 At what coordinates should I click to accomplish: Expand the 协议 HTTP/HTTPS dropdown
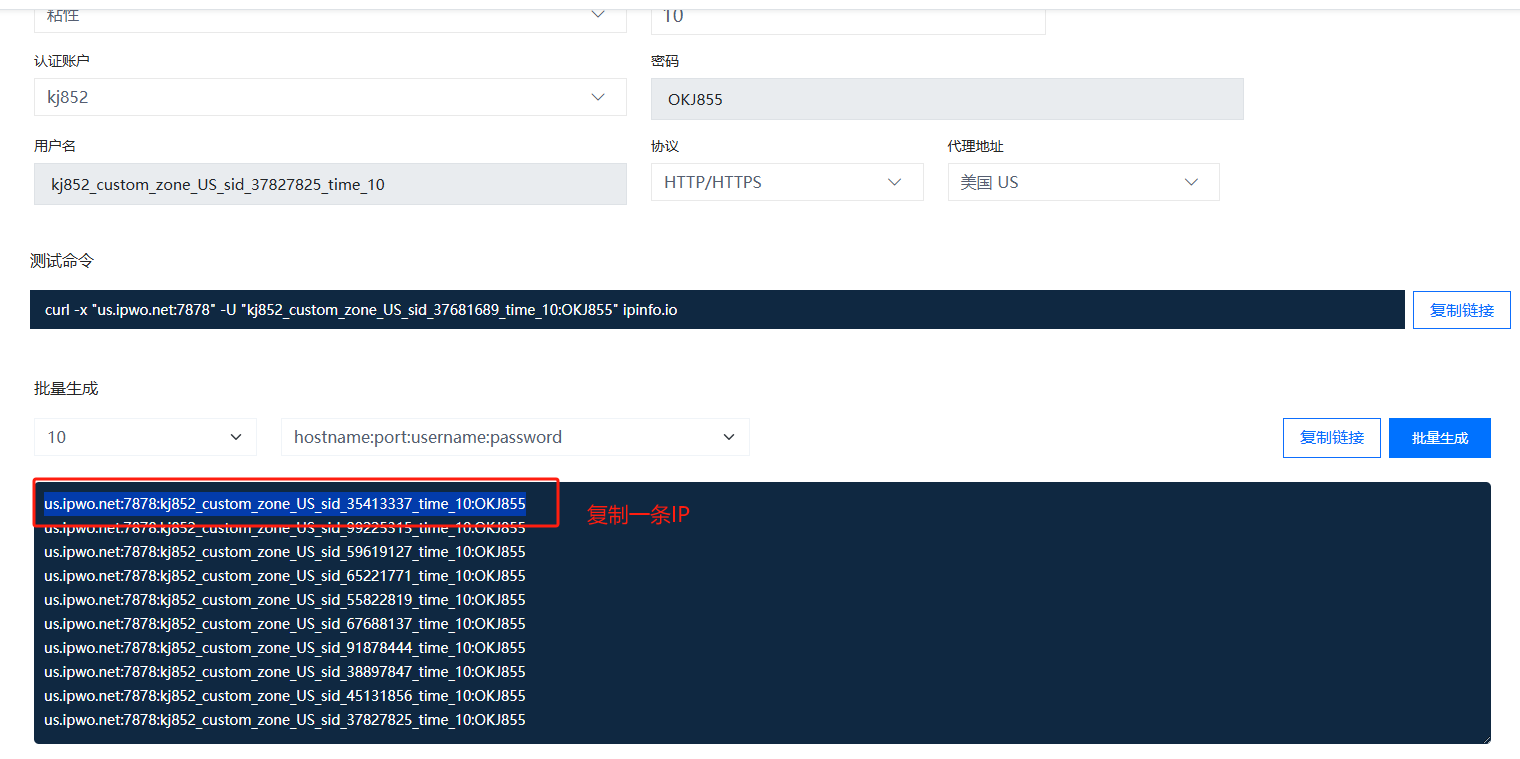pyautogui.click(x=786, y=182)
